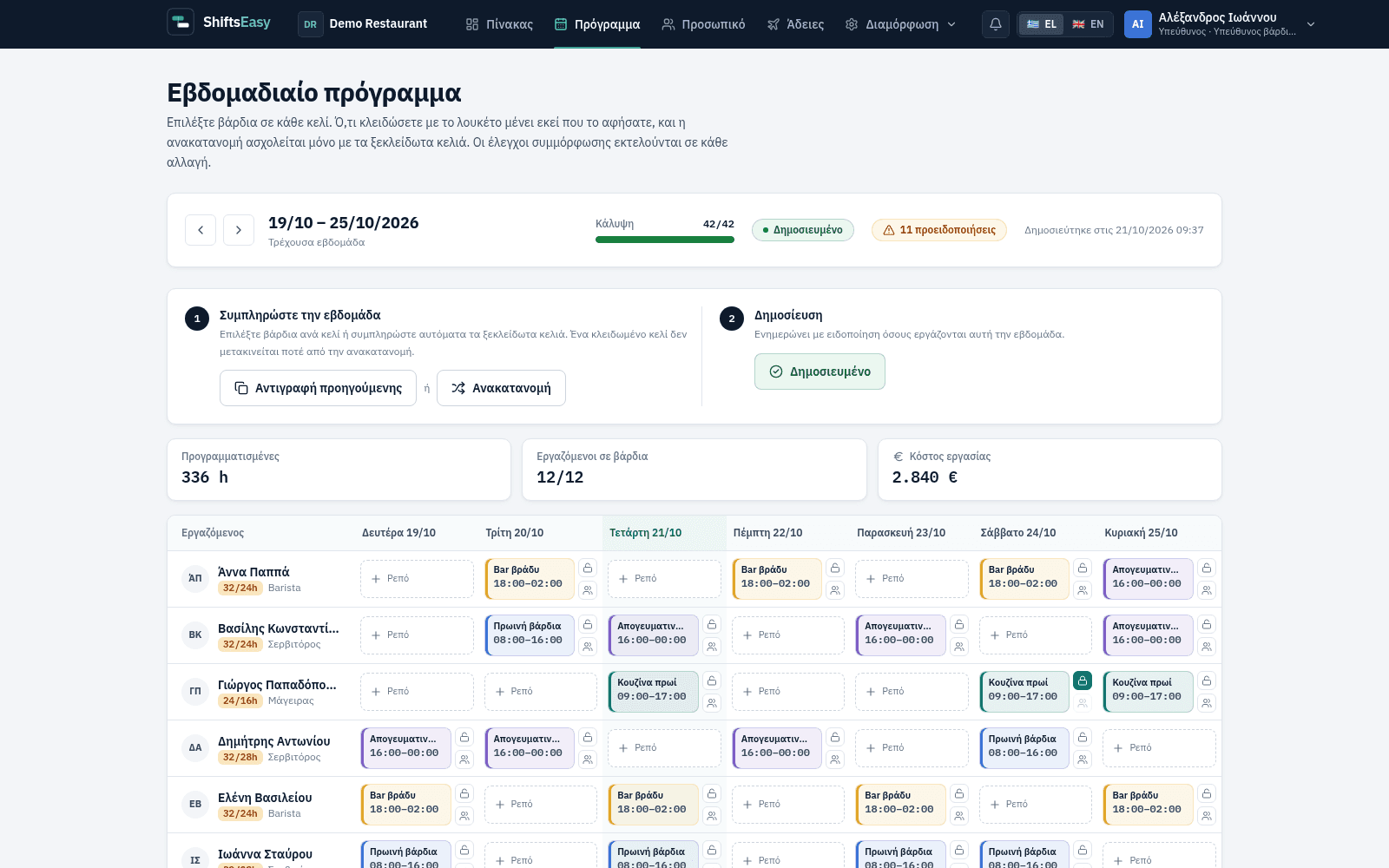Lock Ελένη's Wednesday Bar βράδυ shift

point(712,793)
